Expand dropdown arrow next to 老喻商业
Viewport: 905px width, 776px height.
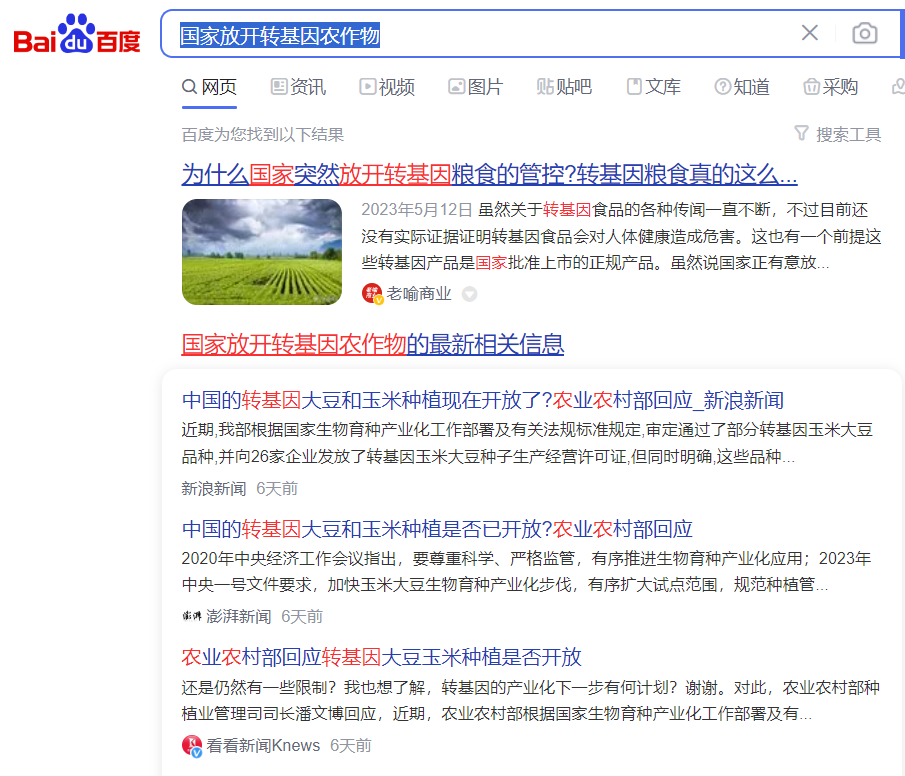coord(470,294)
